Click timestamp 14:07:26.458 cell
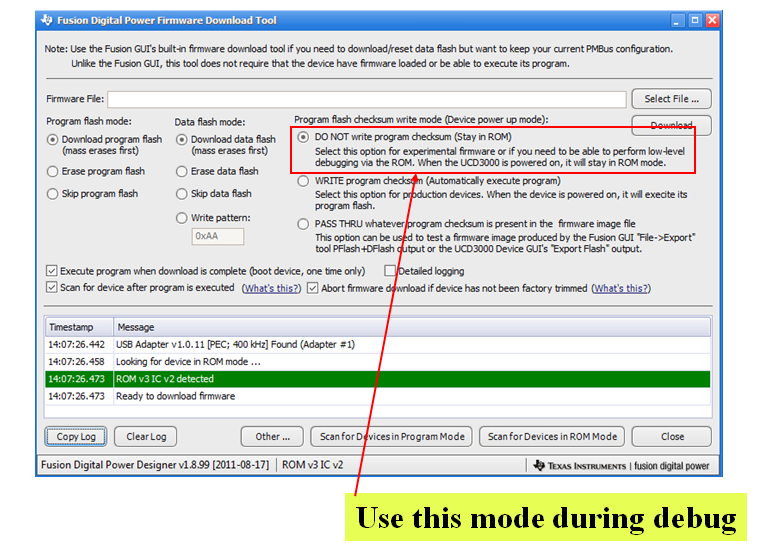 [x=77, y=362]
